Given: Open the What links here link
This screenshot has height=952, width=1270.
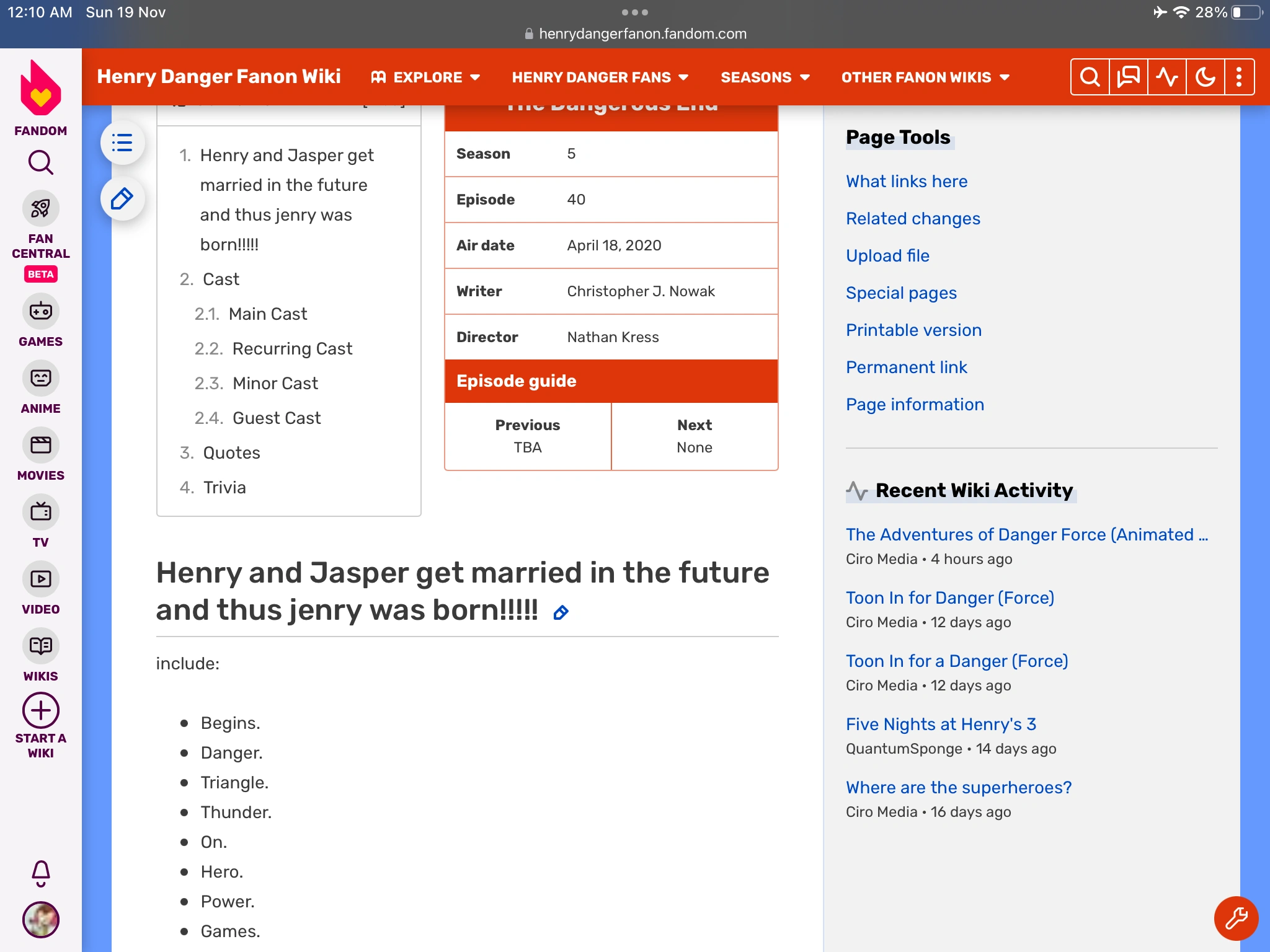Looking at the screenshot, I should pos(907,181).
